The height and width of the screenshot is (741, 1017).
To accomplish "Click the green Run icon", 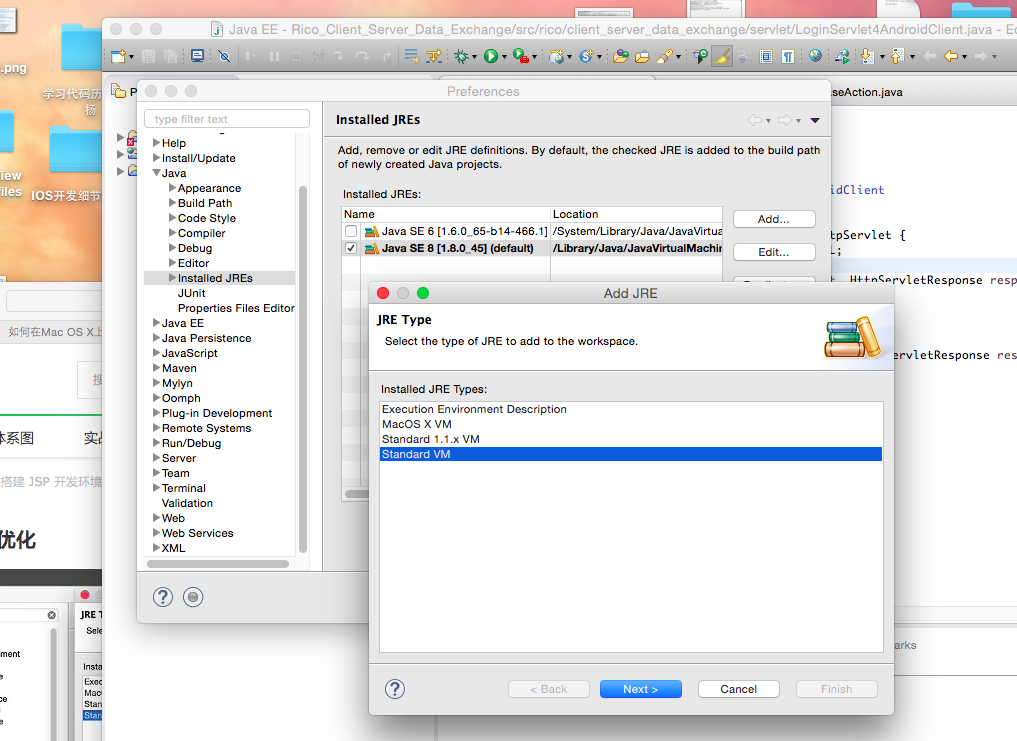I will (x=491, y=56).
